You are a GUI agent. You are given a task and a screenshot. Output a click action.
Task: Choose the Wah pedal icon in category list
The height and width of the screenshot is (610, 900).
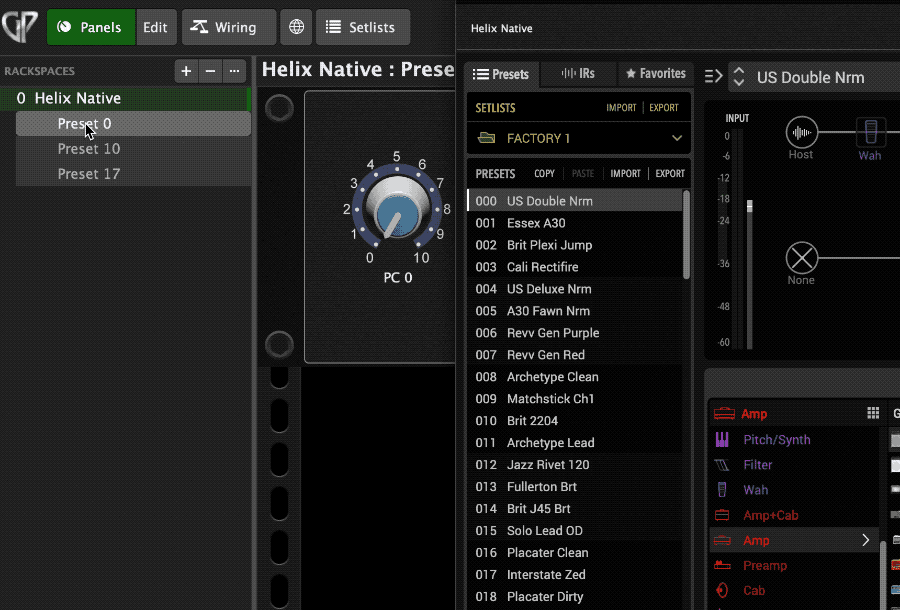(722, 490)
